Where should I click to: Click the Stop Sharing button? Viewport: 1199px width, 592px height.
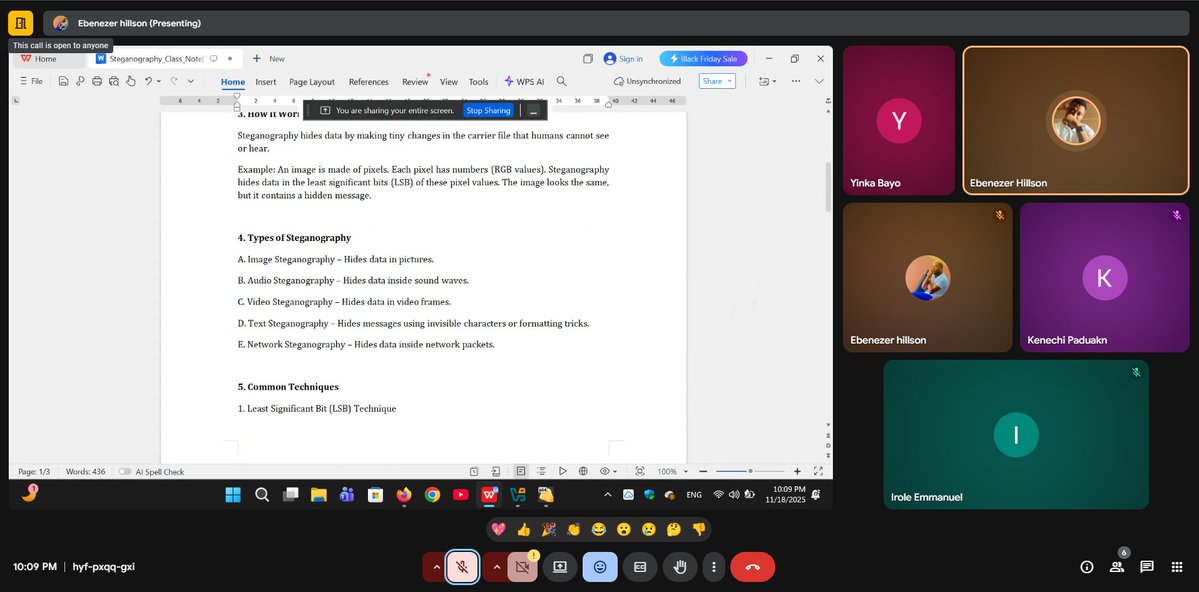coord(488,110)
